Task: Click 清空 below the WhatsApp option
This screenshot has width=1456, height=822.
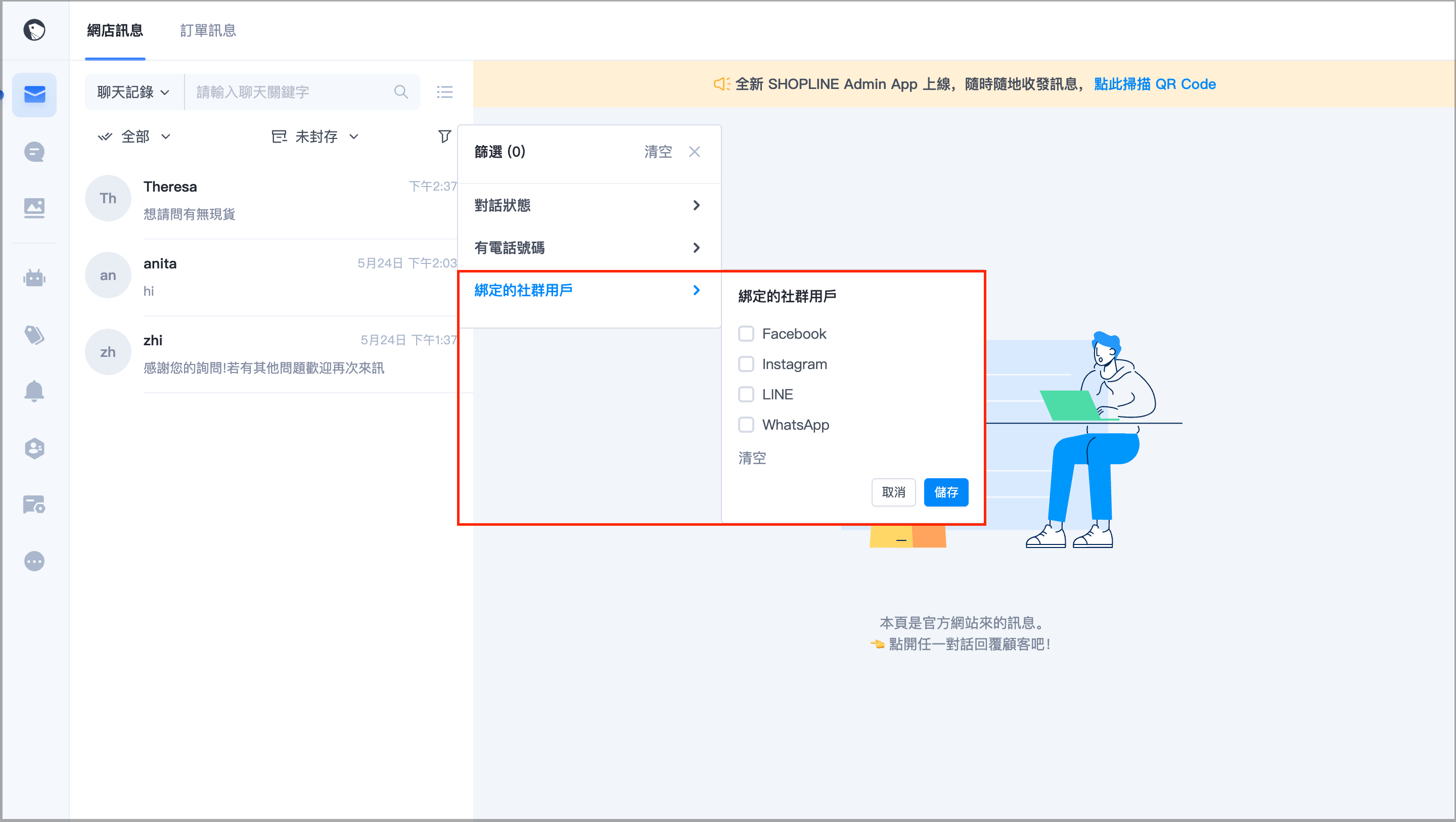Action: click(752, 458)
